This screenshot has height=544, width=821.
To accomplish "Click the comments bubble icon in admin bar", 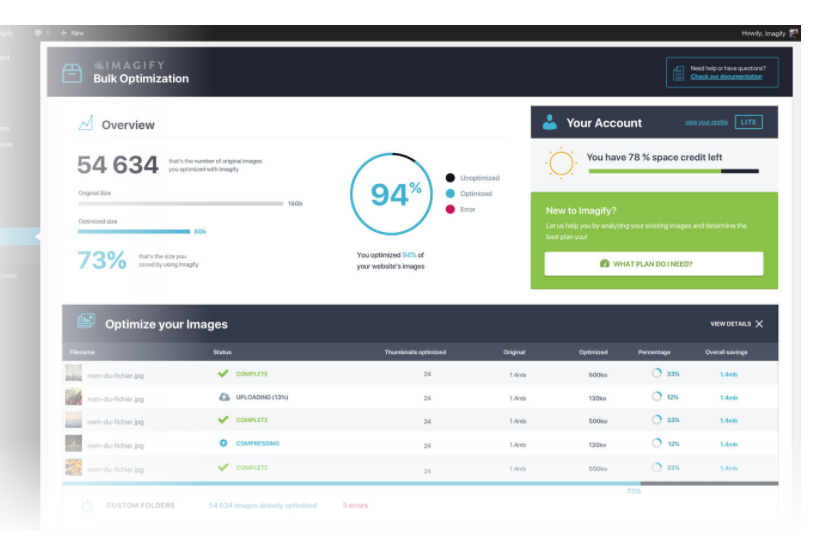I will coord(38,33).
